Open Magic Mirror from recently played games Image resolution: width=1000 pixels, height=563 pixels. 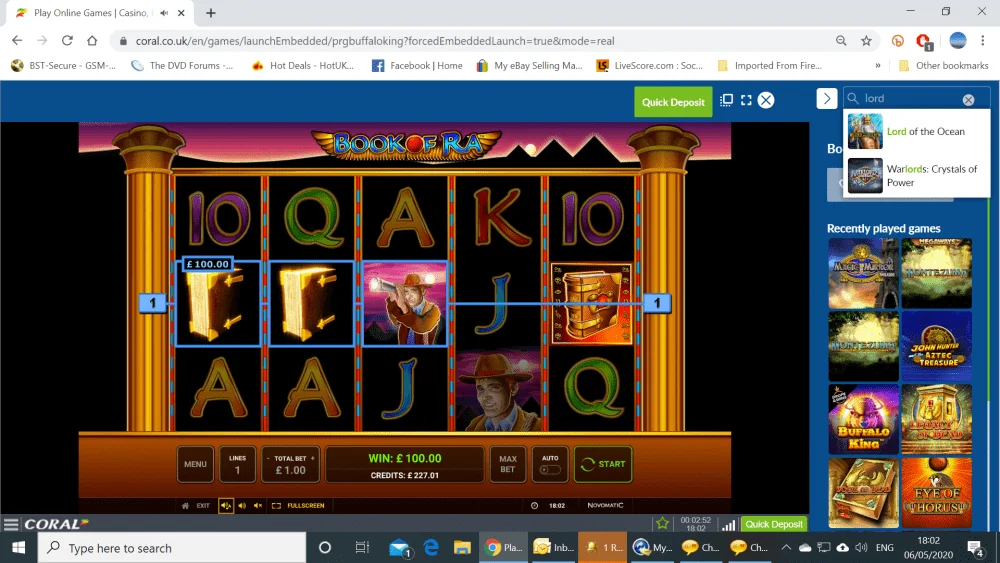pyautogui.click(x=863, y=274)
